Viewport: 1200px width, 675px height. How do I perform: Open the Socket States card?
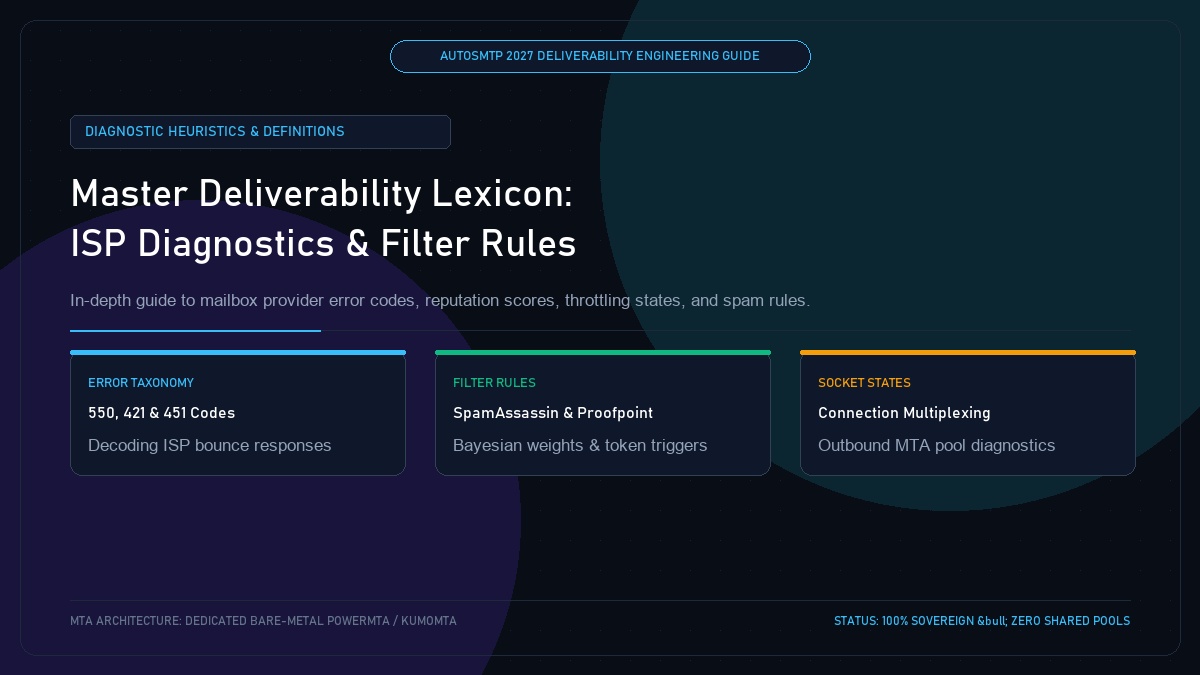pos(968,413)
